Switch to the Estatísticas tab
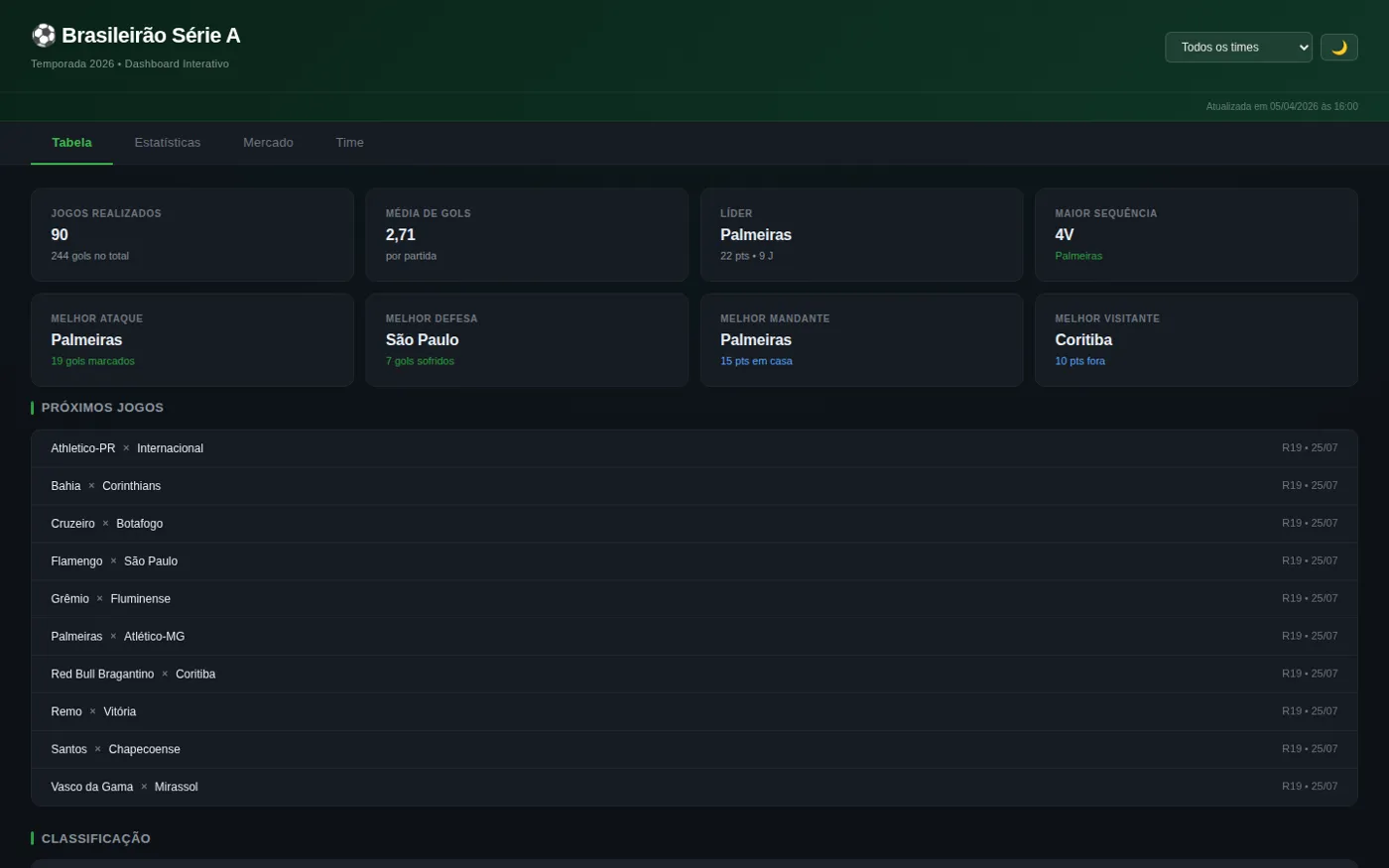The image size is (1389, 868). pyautogui.click(x=168, y=143)
